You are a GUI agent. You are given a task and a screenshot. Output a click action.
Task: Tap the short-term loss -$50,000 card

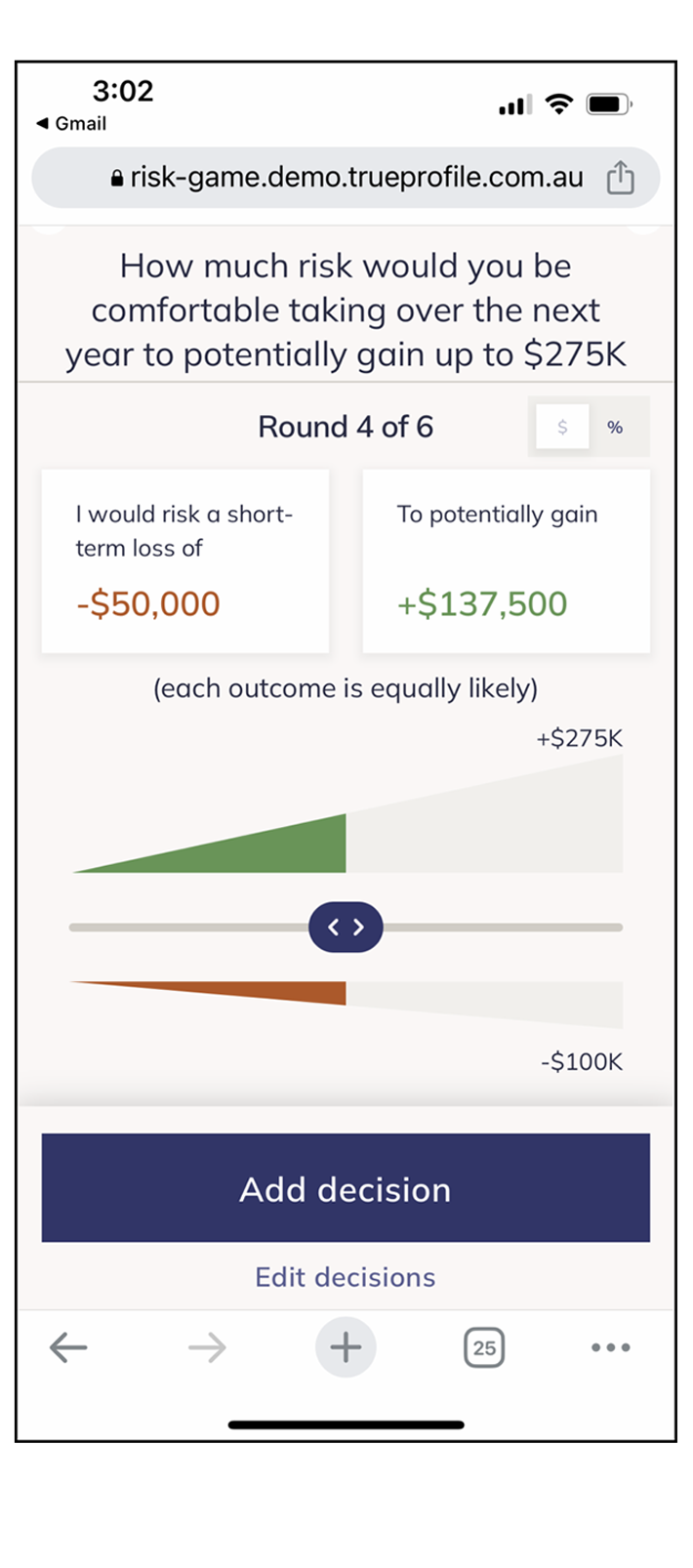[x=185, y=561]
